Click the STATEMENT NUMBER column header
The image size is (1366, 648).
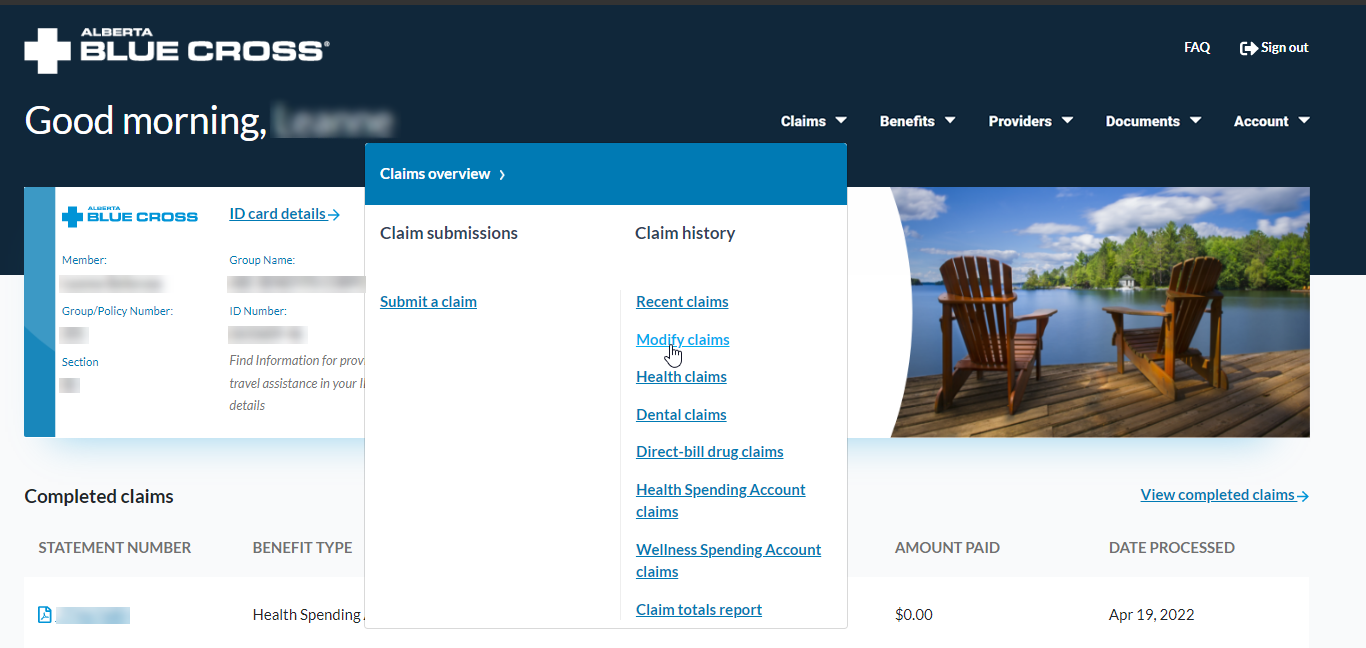pyautogui.click(x=115, y=547)
